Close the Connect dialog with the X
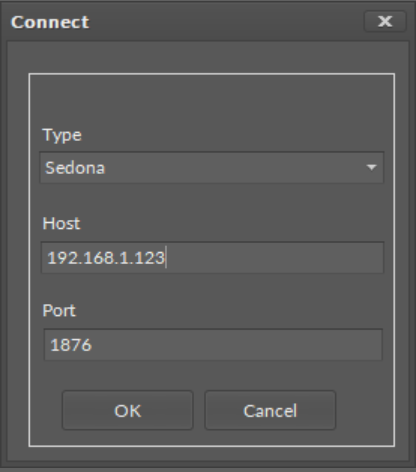The width and height of the screenshot is (416, 472). click(x=385, y=21)
